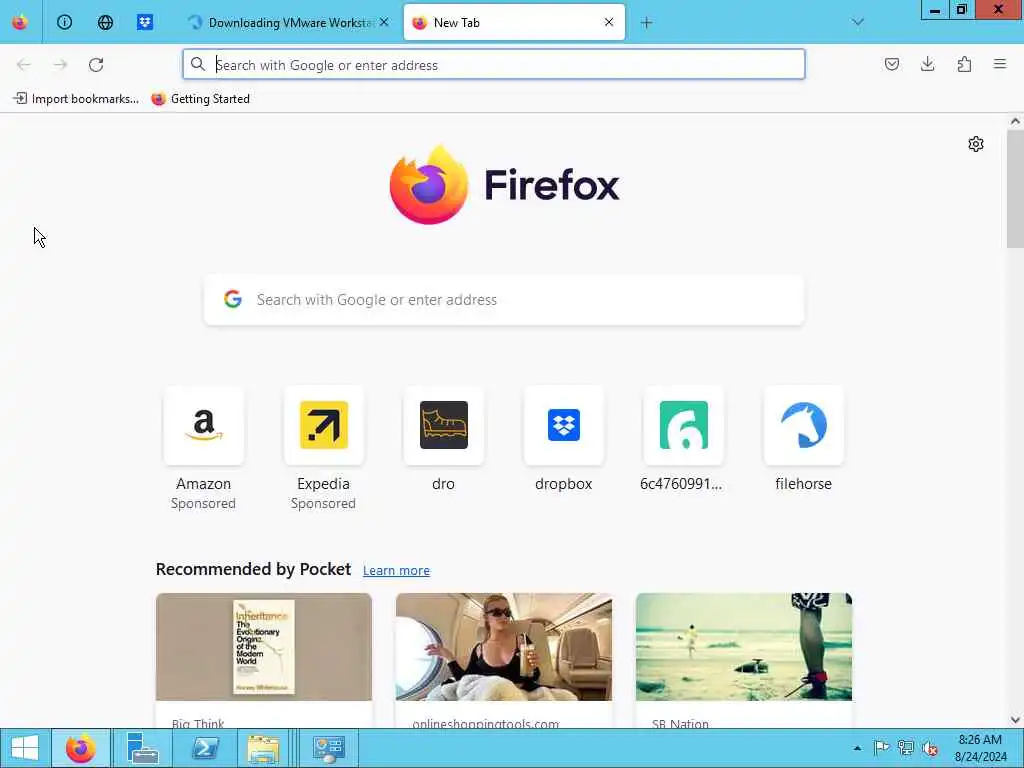Click the page search box

tap(504, 300)
